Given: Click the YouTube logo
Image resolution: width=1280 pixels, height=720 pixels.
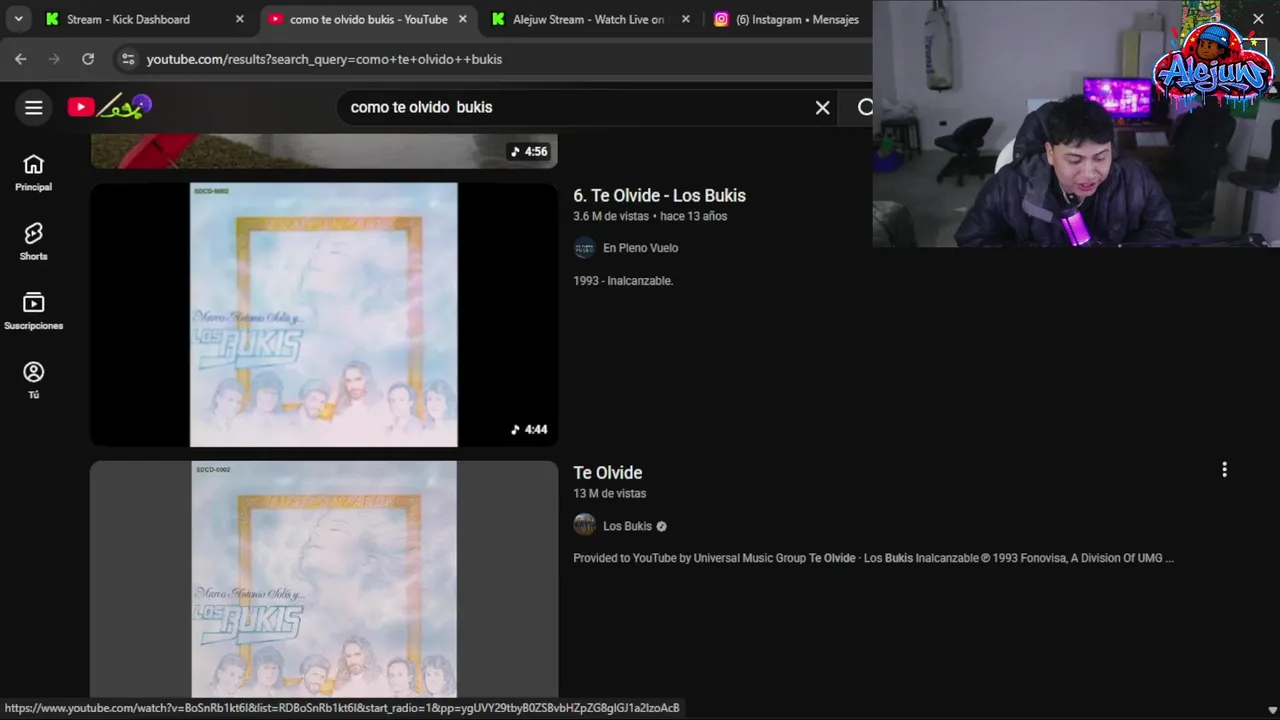Looking at the screenshot, I should coord(110,106).
